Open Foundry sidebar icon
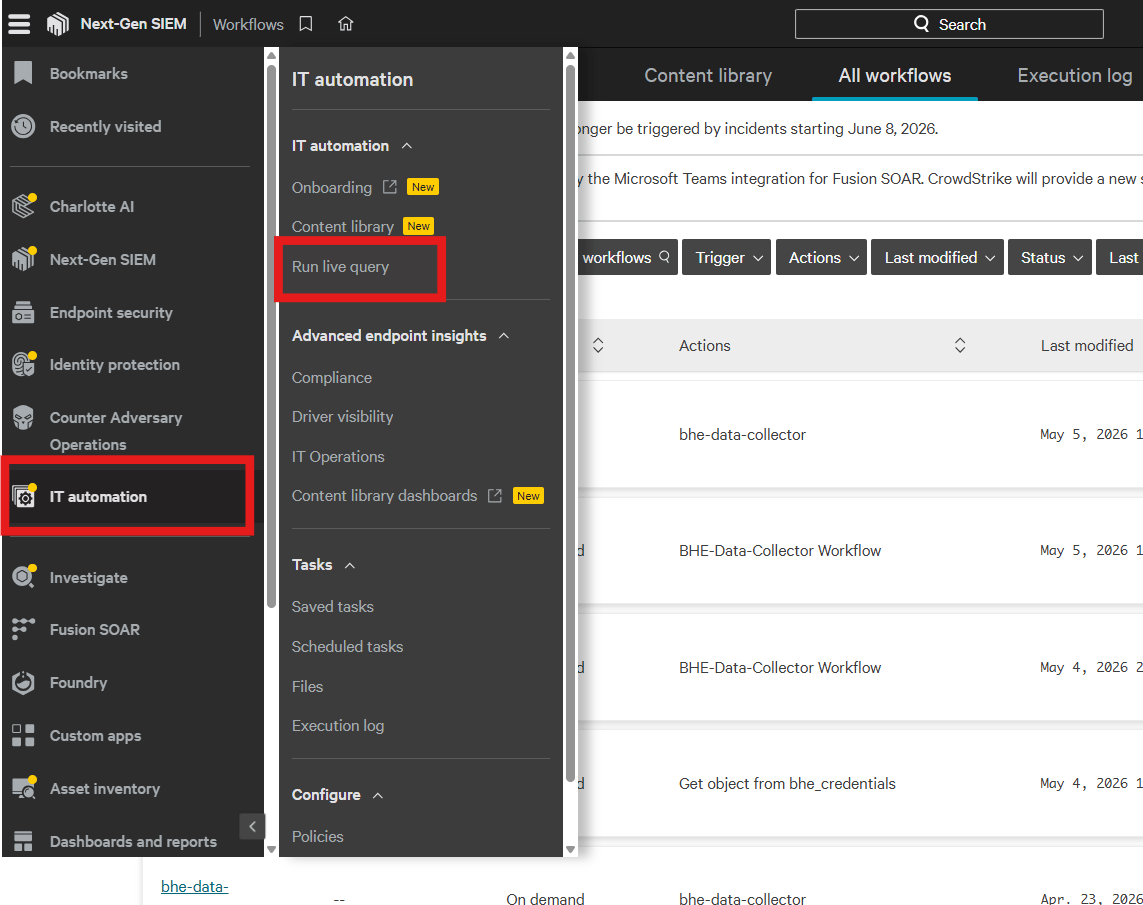 point(23,682)
